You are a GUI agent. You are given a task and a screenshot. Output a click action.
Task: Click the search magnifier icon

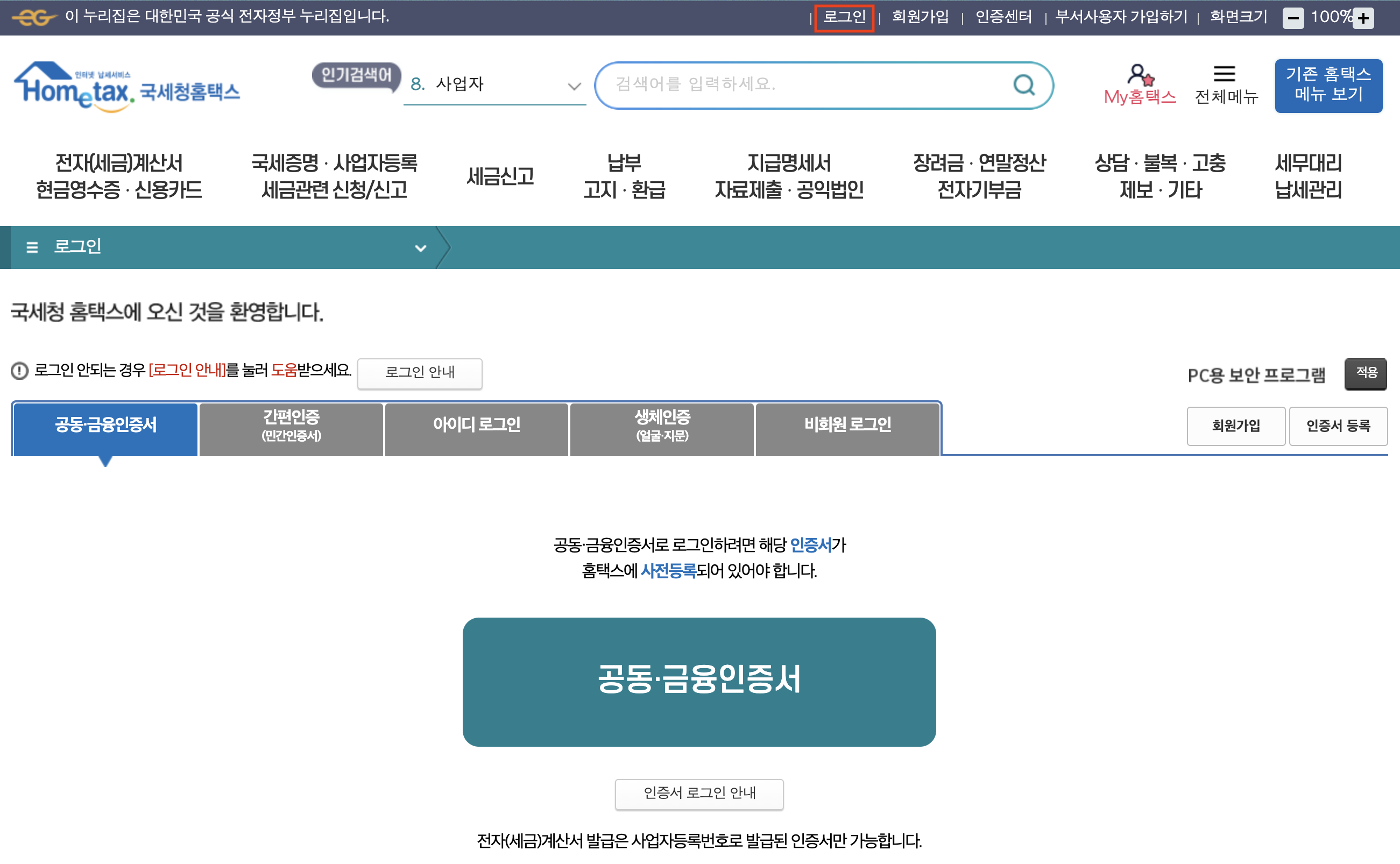[1023, 85]
